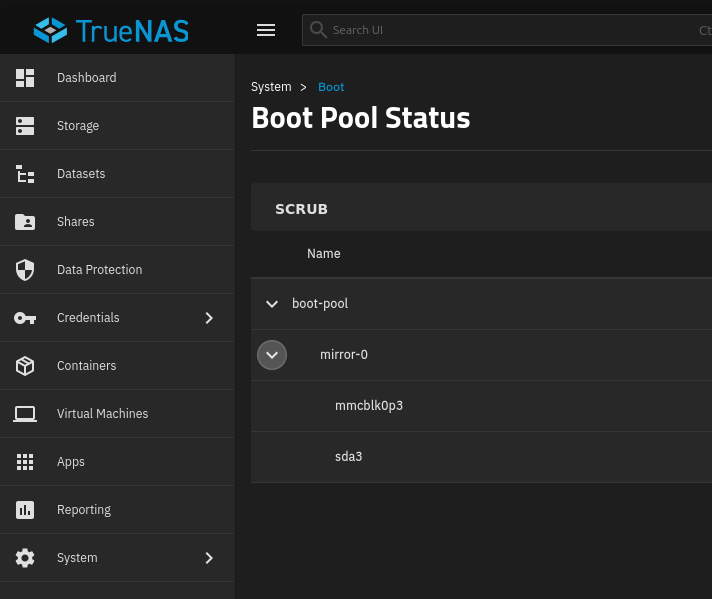The height and width of the screenshot is (599, 712).
Task: Open the Storage menu item
Action: click(78, 126)
